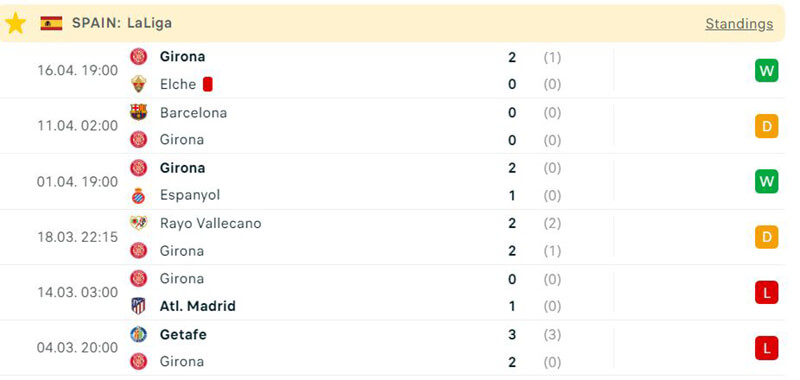Image resolution: width=800 pixels, height=380 pixels.
Task: Click Girona crest in the Elche match
Action: (138, 56)
